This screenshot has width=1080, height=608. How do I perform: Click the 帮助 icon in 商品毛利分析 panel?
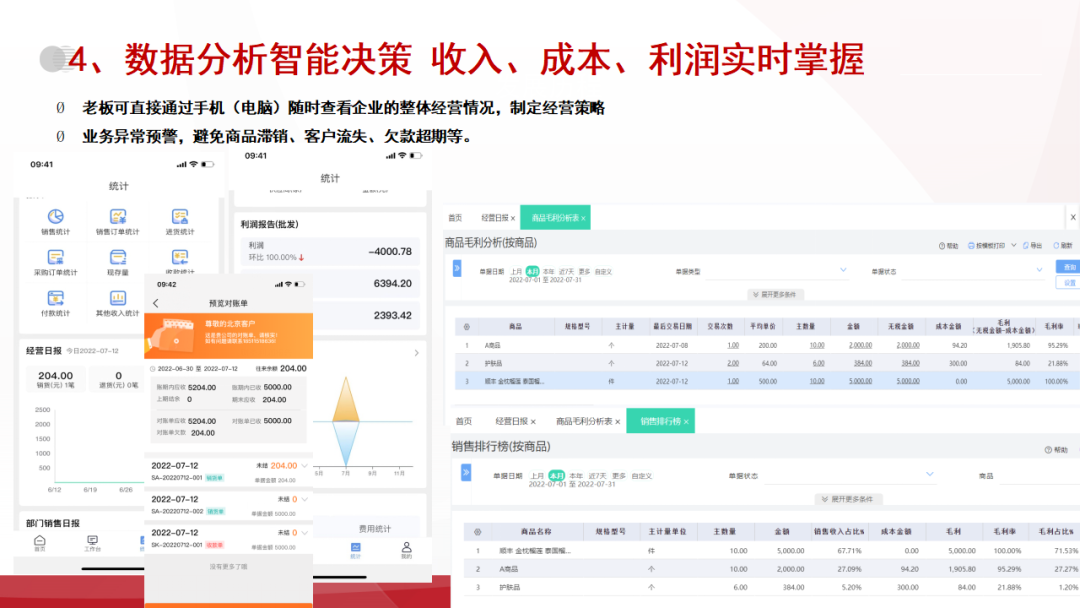(942, 246)
